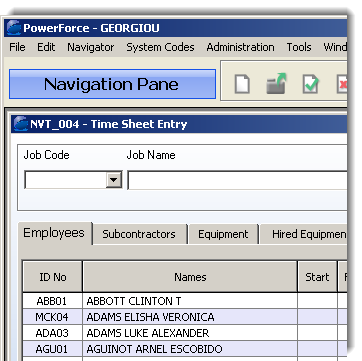Click the ID No column header
The height and width of the screenshot is (361, 362).
coord(53,277)
